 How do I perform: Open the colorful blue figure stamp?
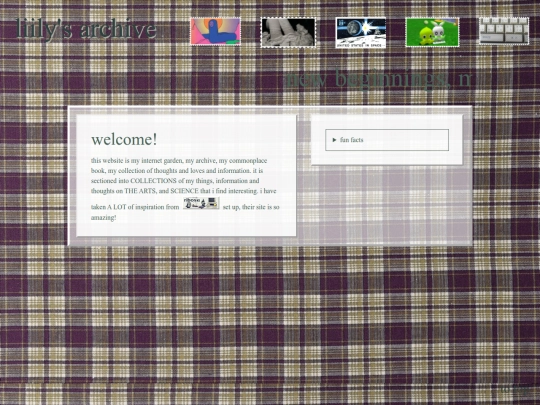coord(215,32)
